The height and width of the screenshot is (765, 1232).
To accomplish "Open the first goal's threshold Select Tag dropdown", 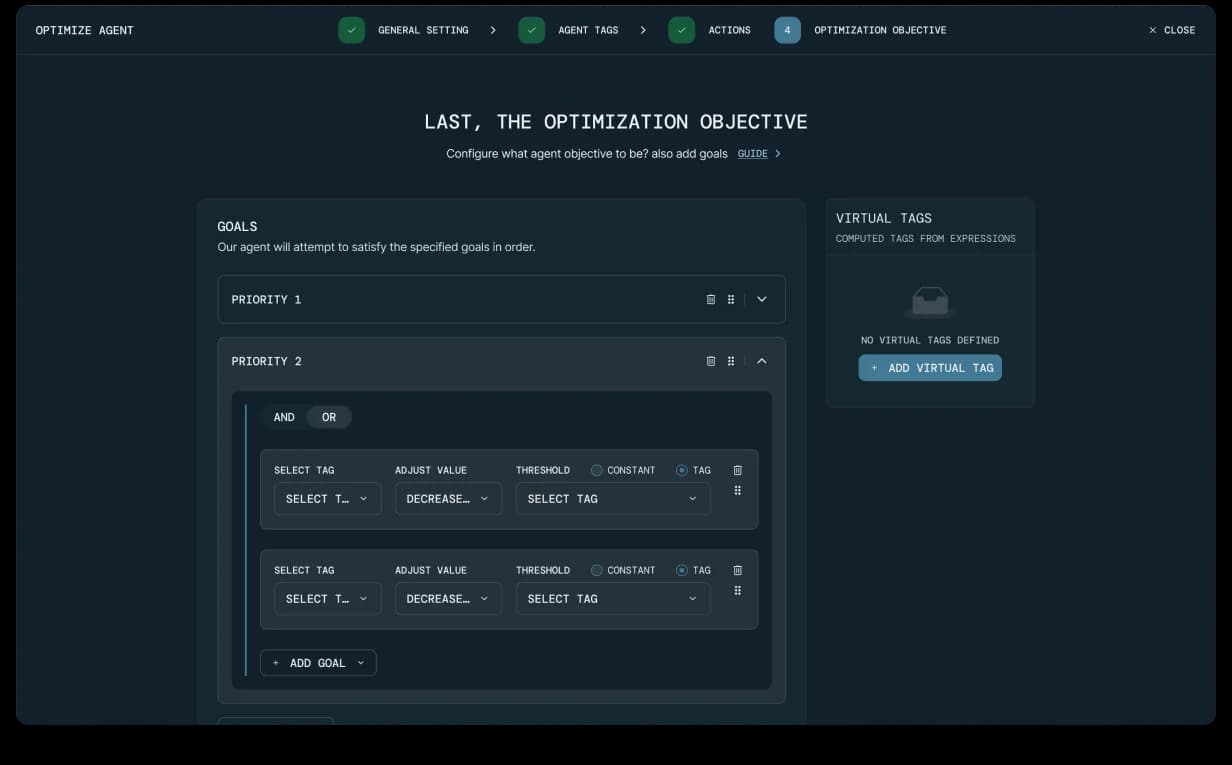I will pyautogui.click(x=613, y=499).
